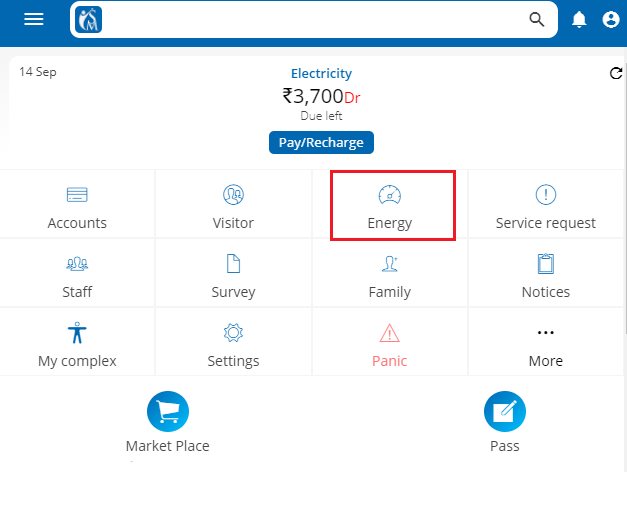
Task: Open the My complex tile
Action: point(77,342)
